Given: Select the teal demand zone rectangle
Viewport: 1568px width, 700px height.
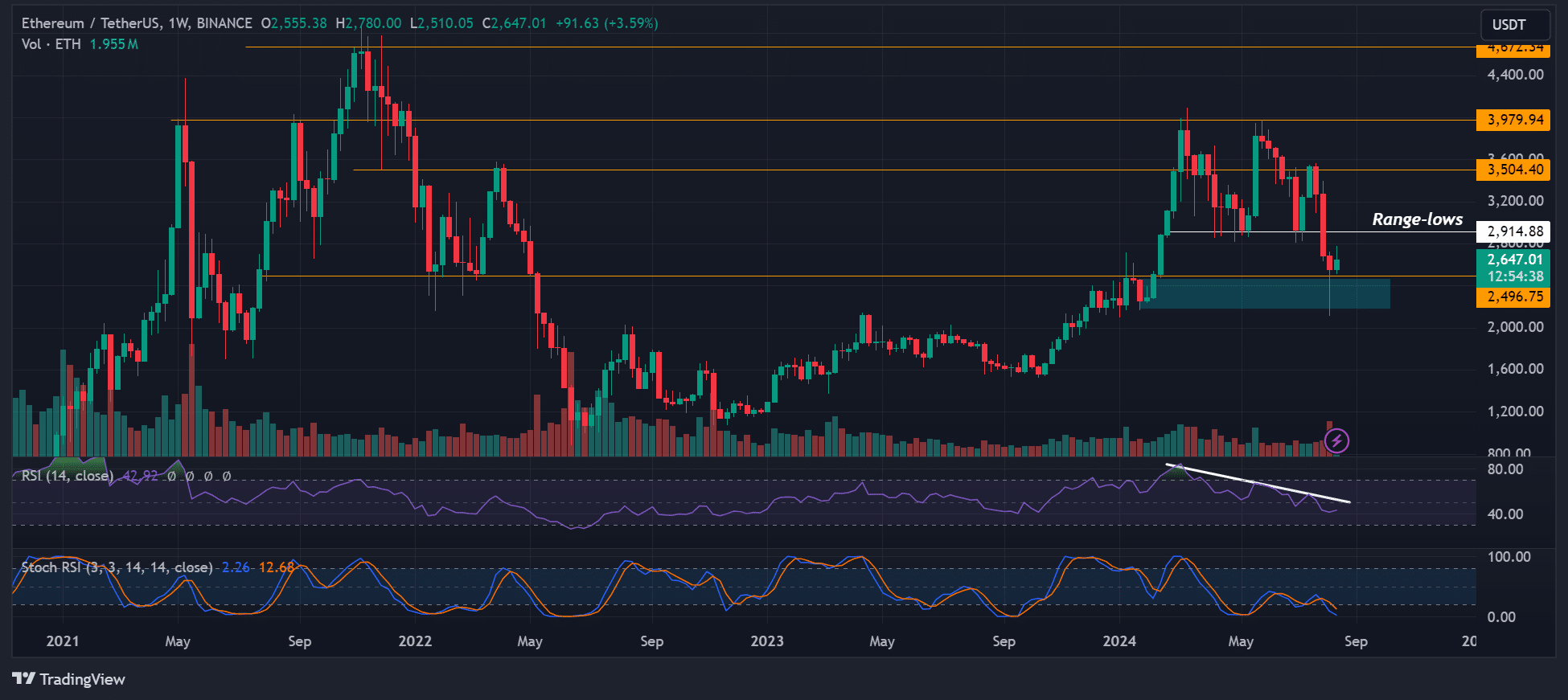Looking at the screenshot, I should tap(1265, 293).
